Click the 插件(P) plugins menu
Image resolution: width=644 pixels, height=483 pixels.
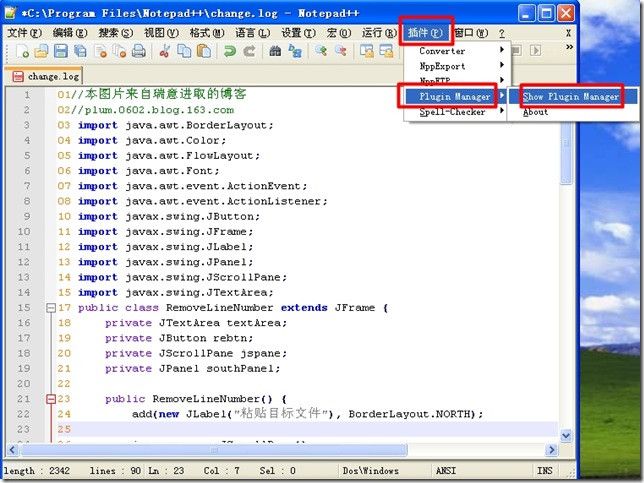pos(426,32)
